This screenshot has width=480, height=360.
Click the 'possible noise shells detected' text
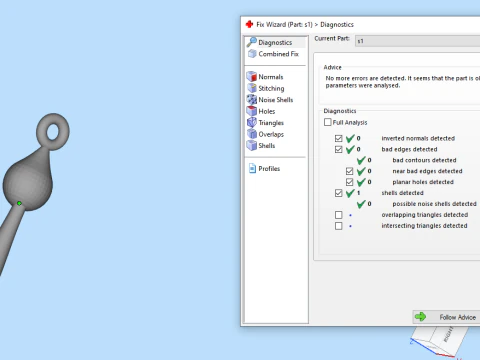pyautogui.click(x=434, y=204)
